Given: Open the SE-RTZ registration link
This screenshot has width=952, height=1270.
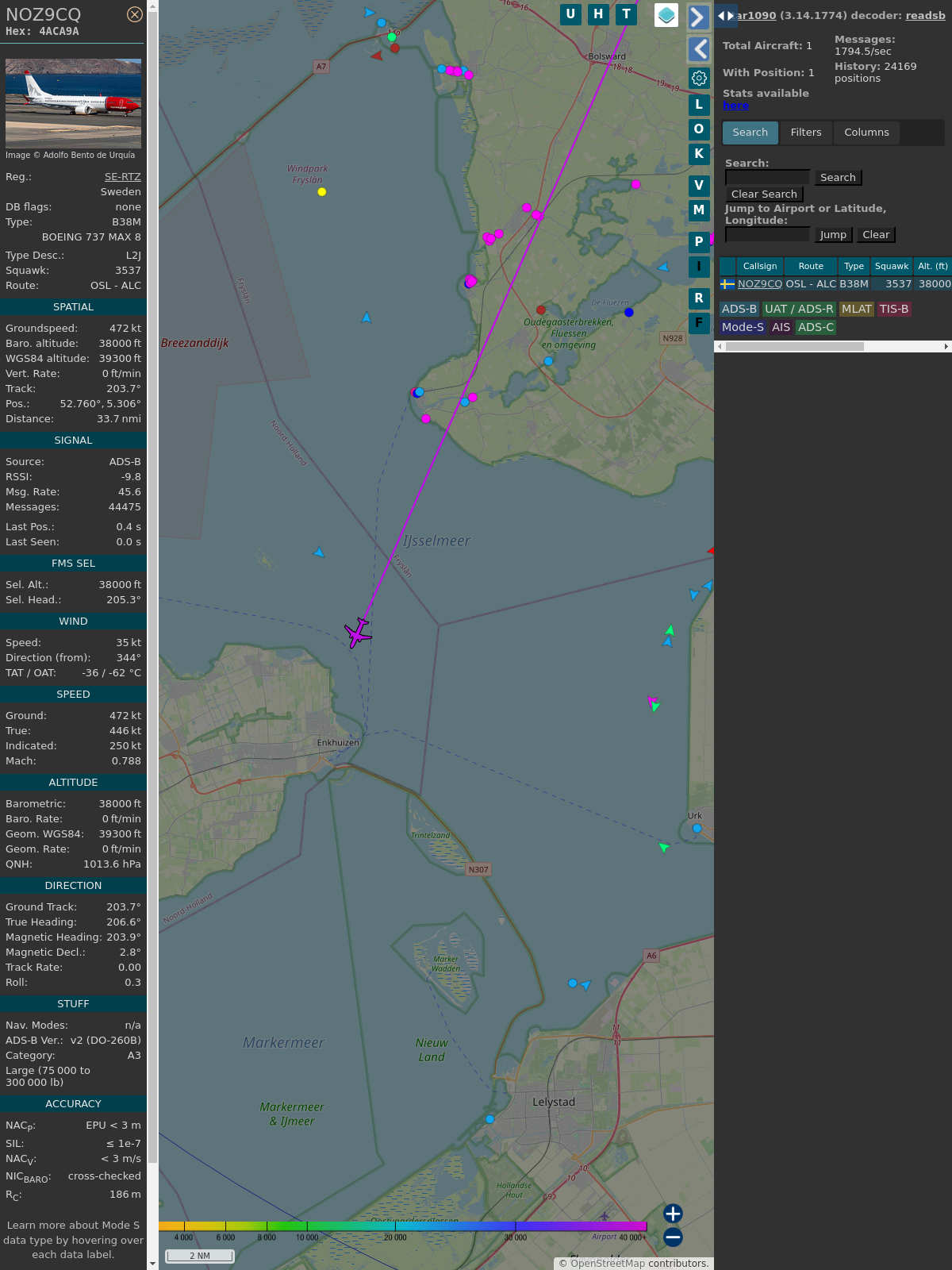Looking at the screenshot, I should tap(122, 177).
